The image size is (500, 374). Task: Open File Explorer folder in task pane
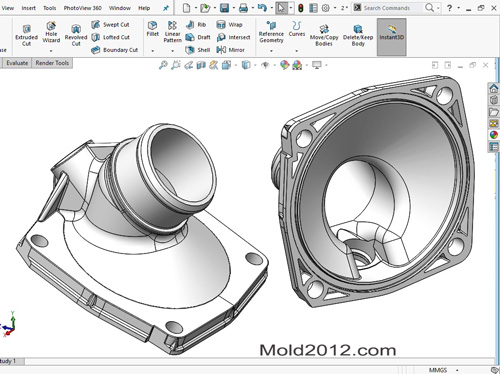click(x=494, y=111)
